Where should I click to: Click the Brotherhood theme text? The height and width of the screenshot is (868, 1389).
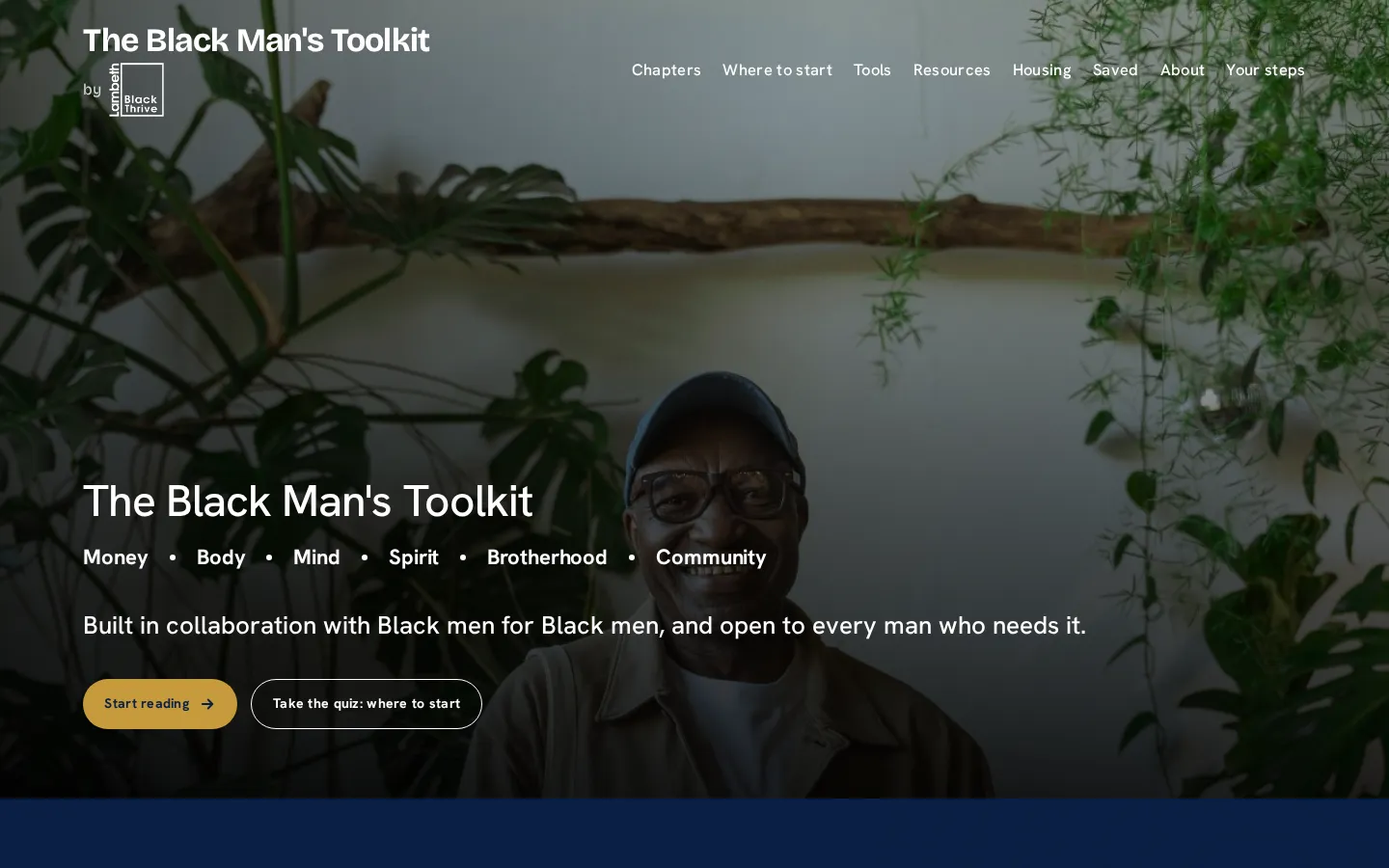(x=547, y=557)
